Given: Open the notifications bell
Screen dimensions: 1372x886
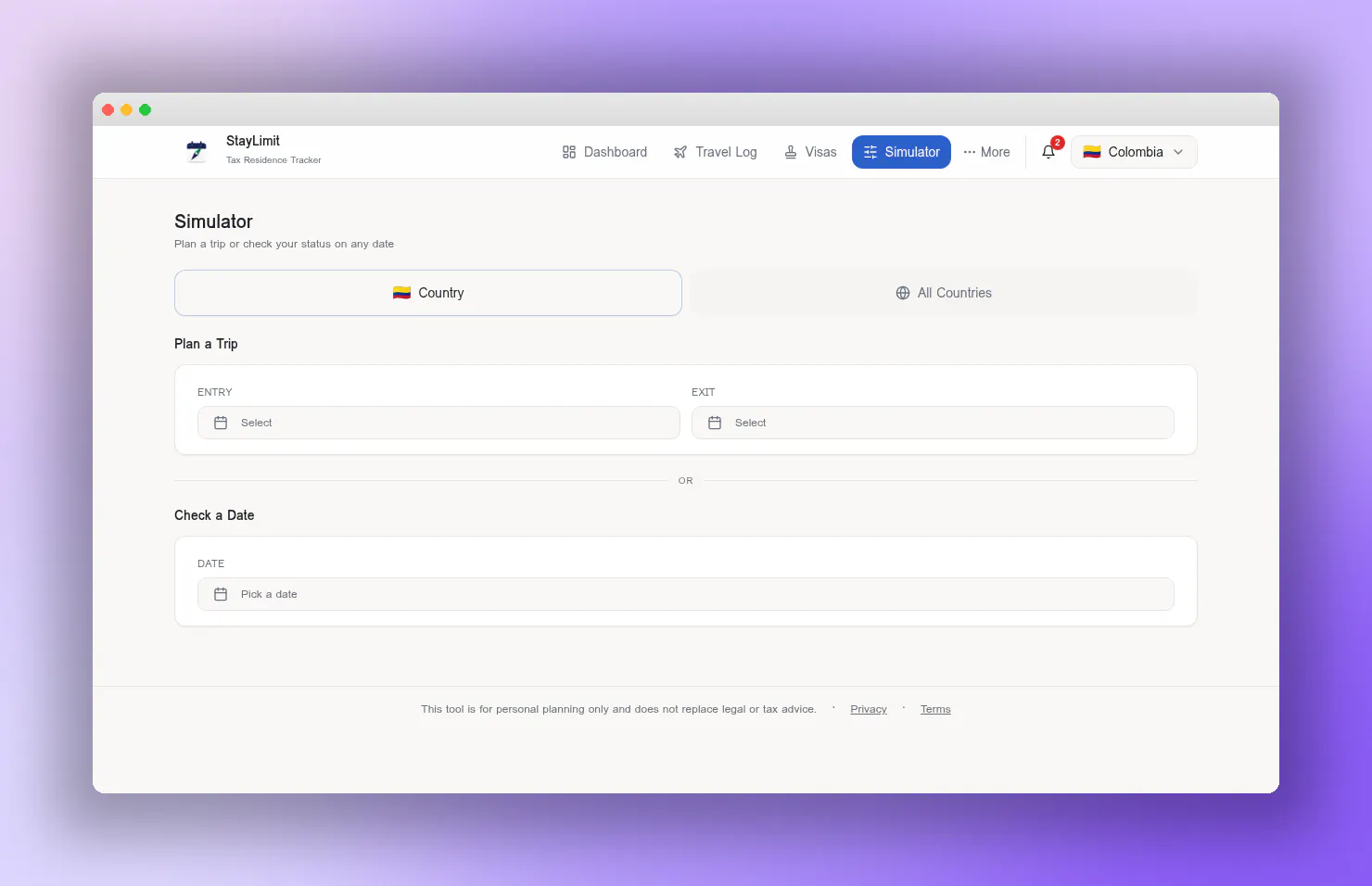Looking at the screenshot, I should pyautogui.click(x=1048, y=152).
